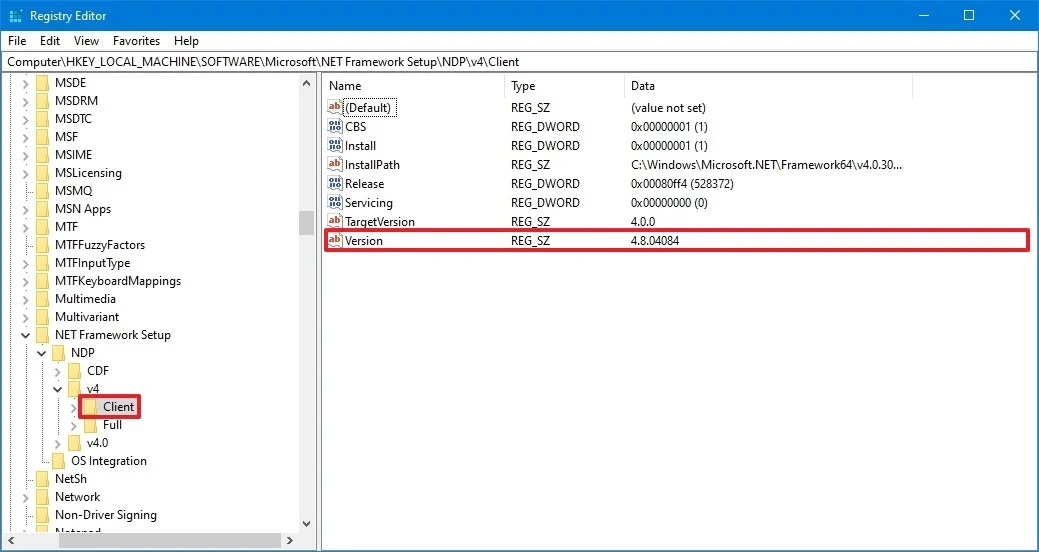Open the Help menu
The image size is (1039, 552).
click(x=186, y=40)
